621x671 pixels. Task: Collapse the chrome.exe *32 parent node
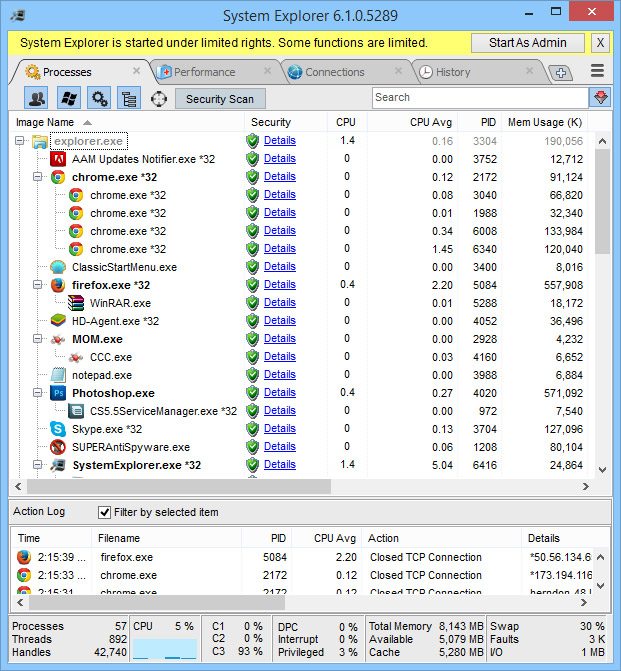pyautogui.click(x=38, y=176)
